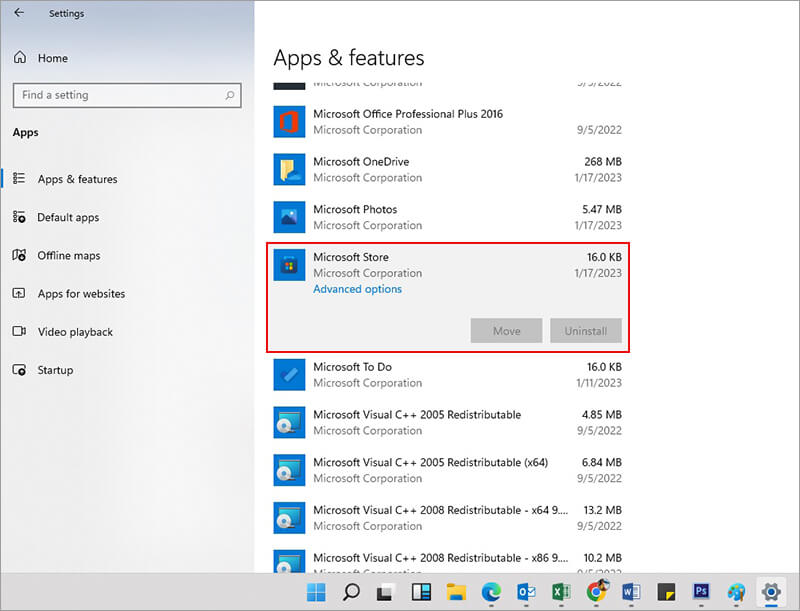
Task: Open the Offline maps page
Action: (68, 256)
